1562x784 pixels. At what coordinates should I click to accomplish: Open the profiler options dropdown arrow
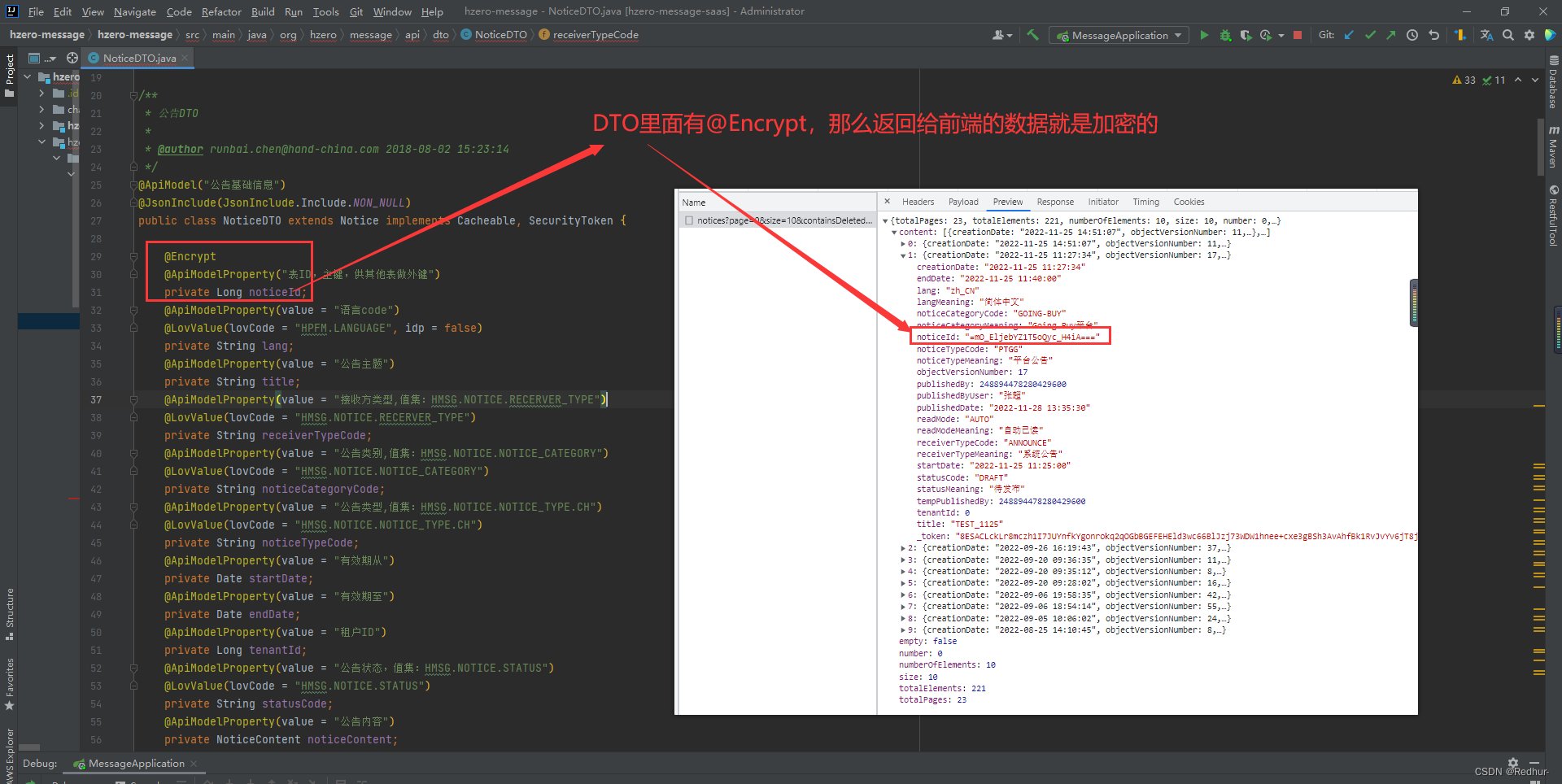coord(1281,35)
